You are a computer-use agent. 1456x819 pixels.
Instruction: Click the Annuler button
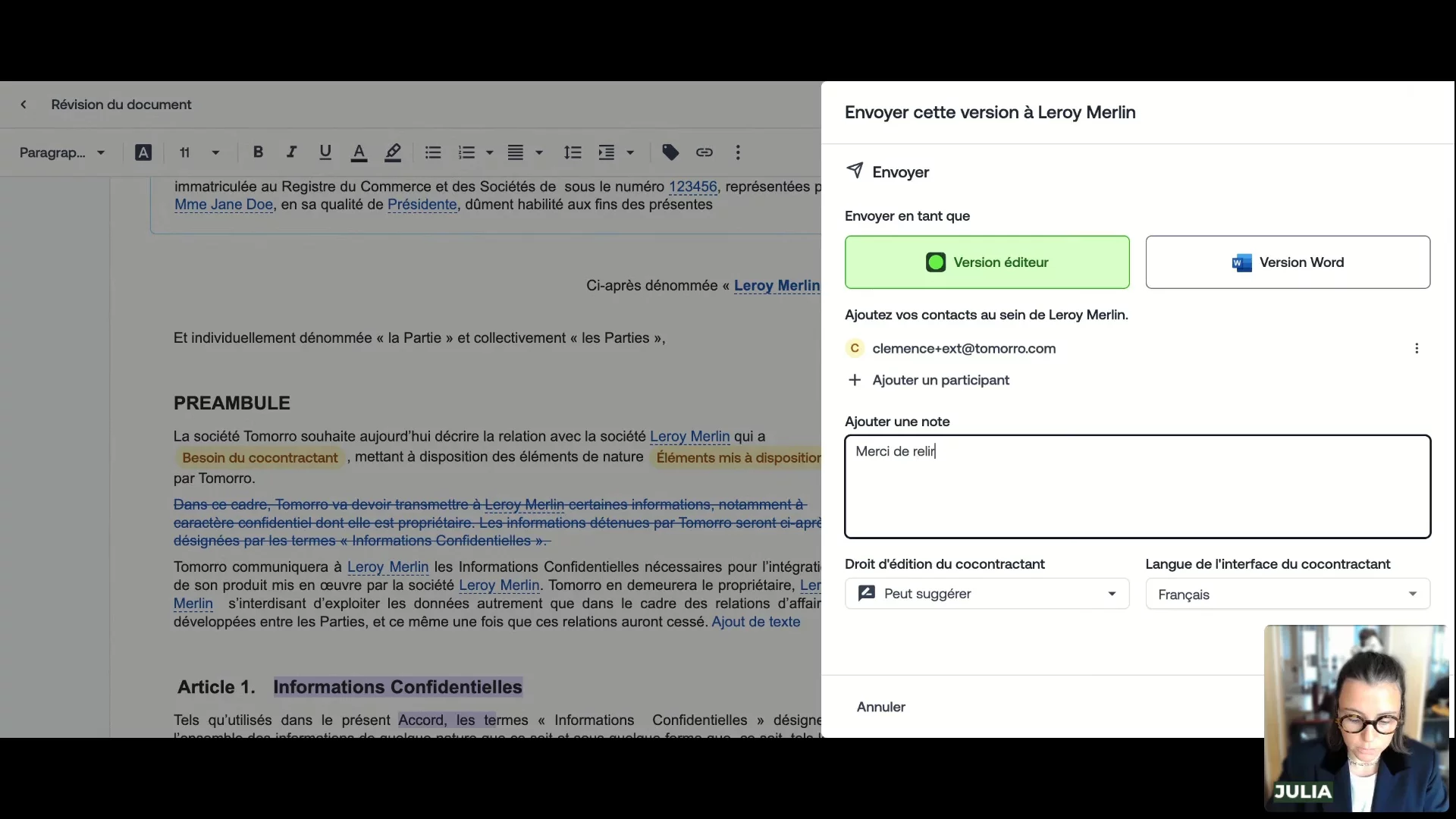[x=880, y=707]
